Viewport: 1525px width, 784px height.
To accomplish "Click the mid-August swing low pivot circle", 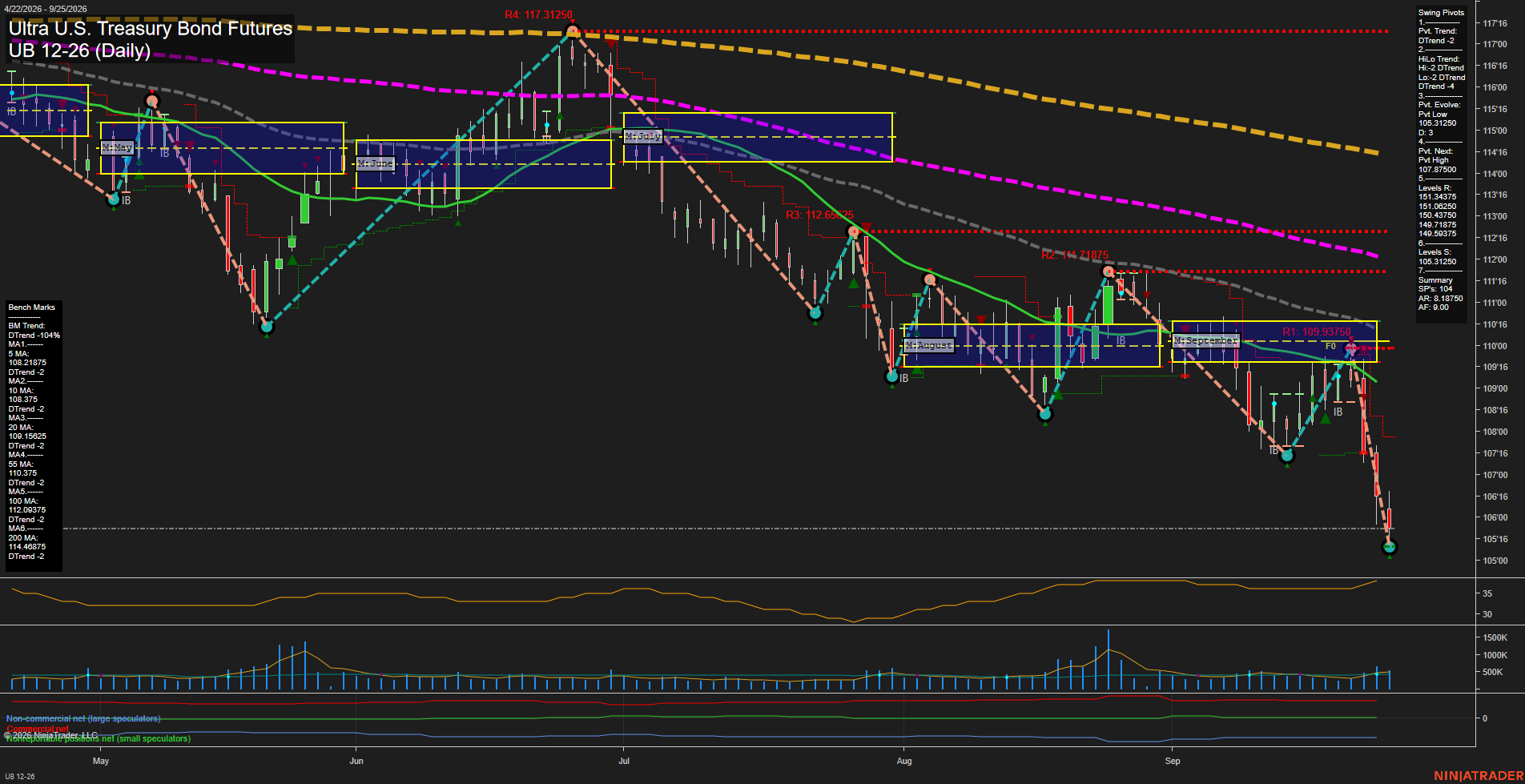I will (1045, 414).
